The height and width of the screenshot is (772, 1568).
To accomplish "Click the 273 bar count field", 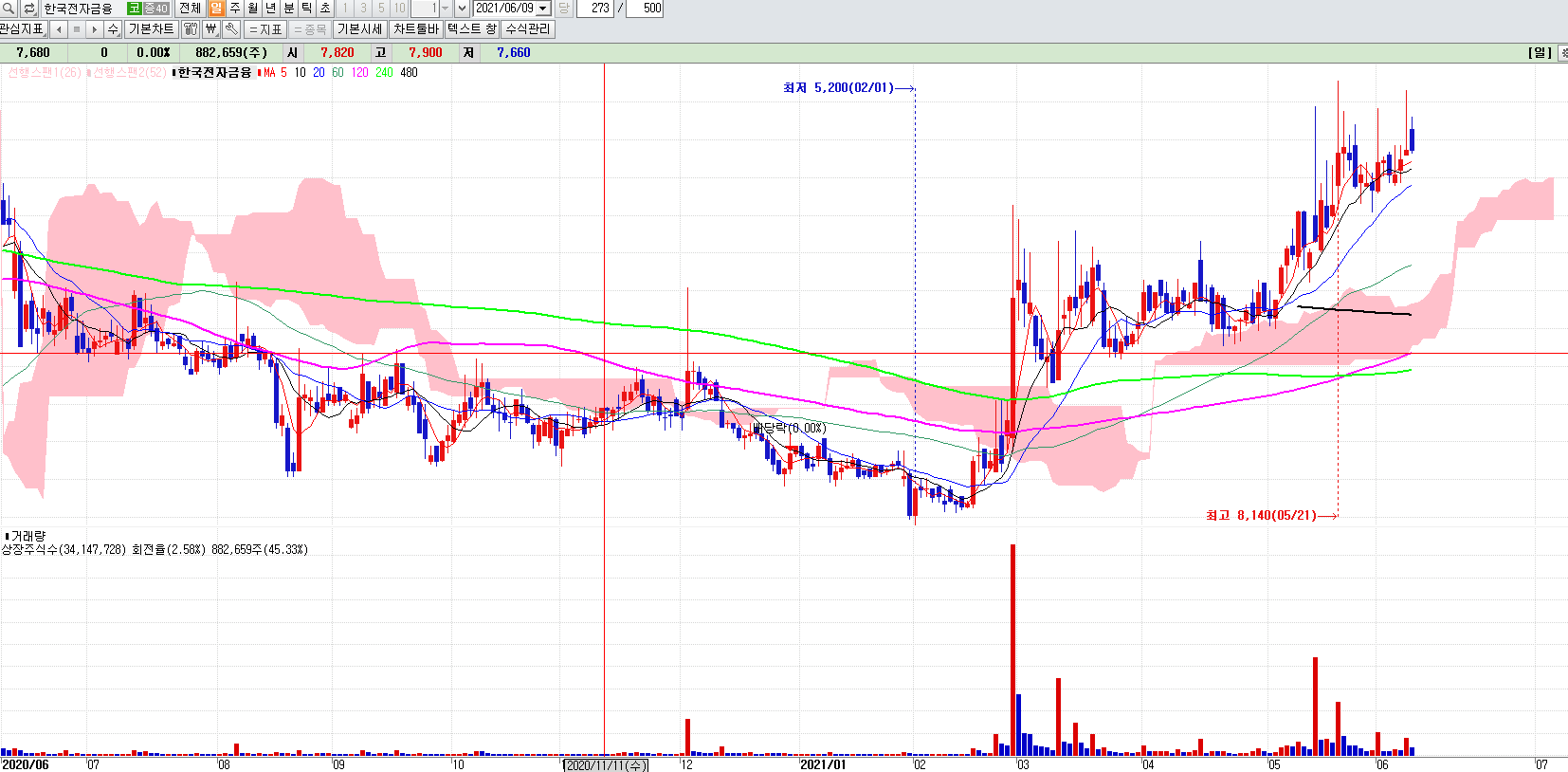I will 595,9.
